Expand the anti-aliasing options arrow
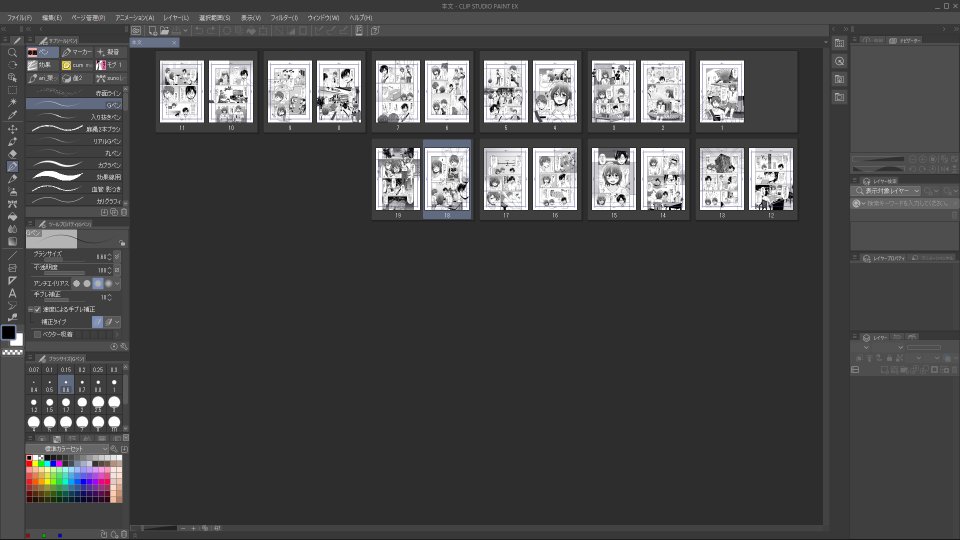Viewport: 960px width, 540px height. [x=118, y=283]
